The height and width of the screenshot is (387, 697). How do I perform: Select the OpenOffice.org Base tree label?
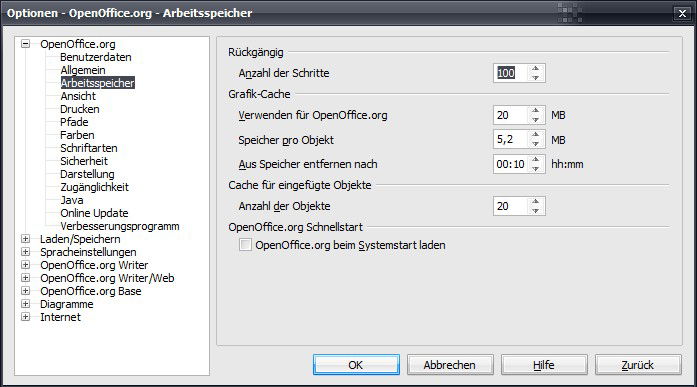tap(91, 291)
